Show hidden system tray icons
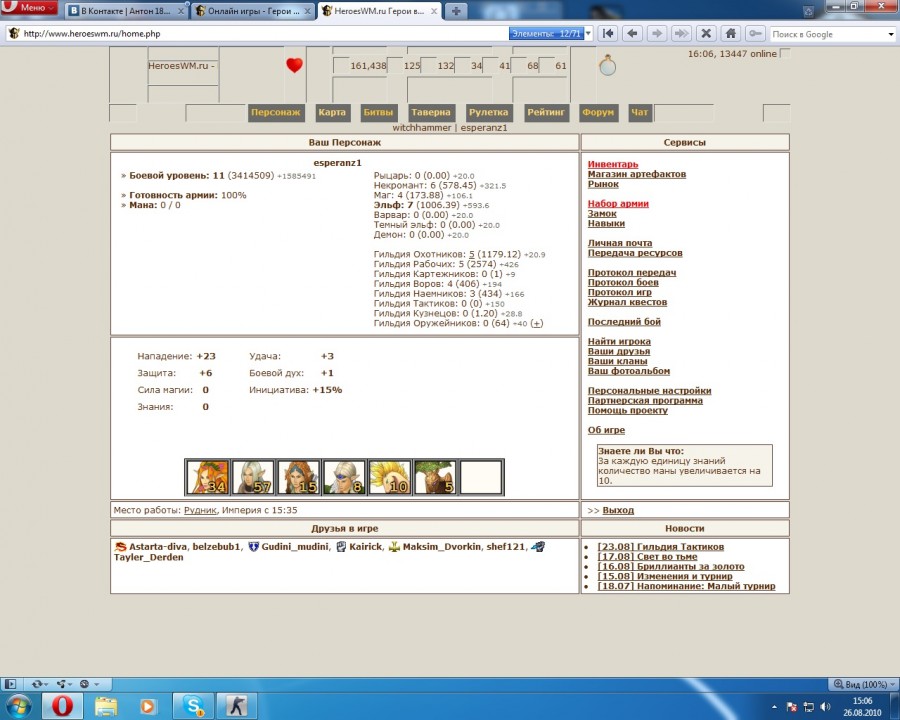 coord(774,707)
